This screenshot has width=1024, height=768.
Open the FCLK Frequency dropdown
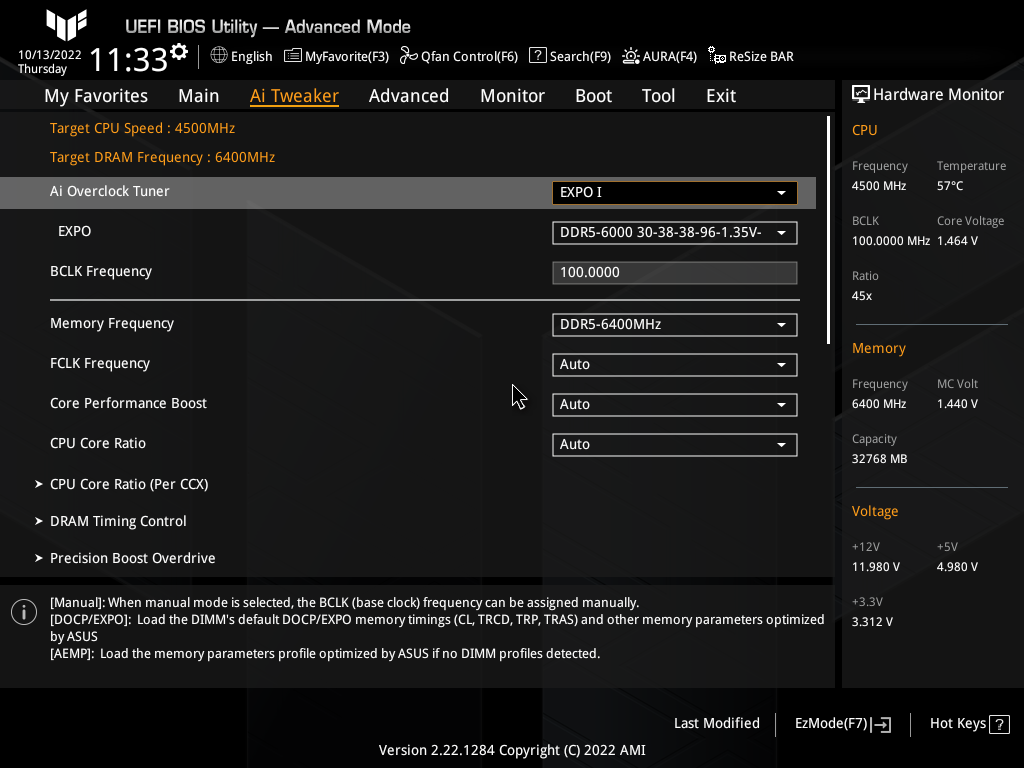pos(675,365)
